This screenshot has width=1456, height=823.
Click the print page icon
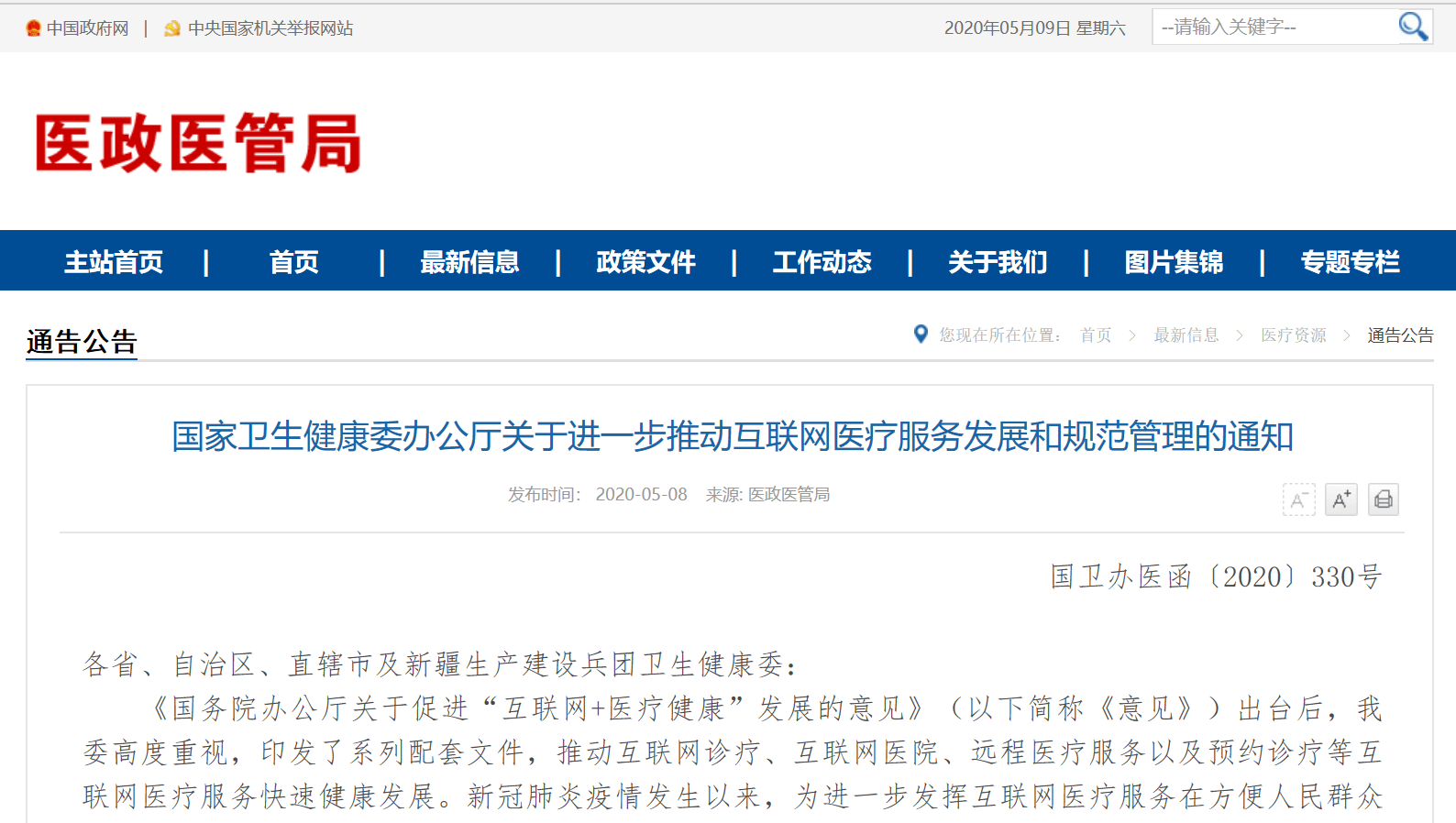[x=1384, y=499]
